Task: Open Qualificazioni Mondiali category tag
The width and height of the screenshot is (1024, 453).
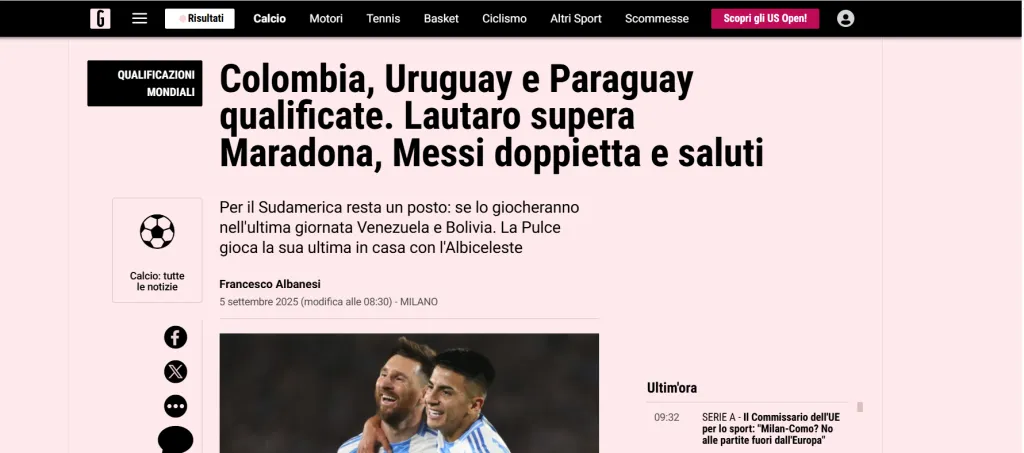Action: point(144,83)
